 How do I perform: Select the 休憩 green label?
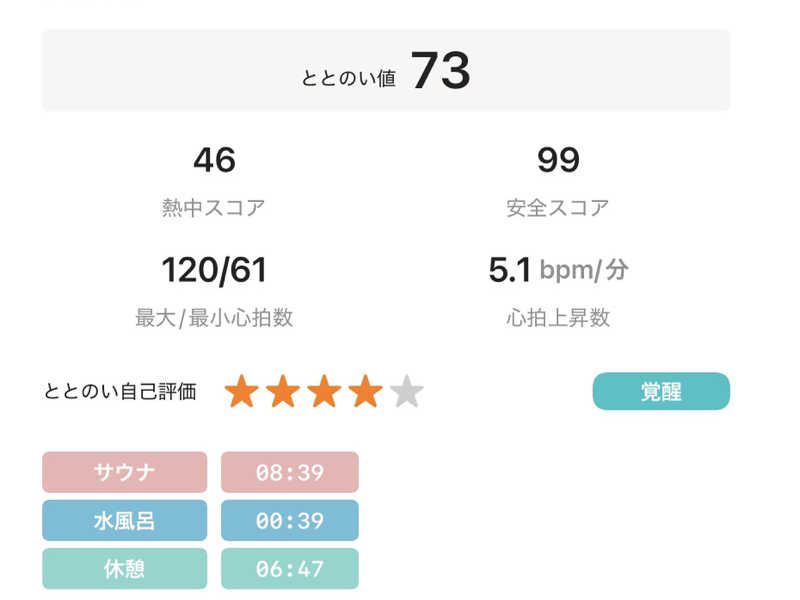pyautogui.click(x=124, y=568)
